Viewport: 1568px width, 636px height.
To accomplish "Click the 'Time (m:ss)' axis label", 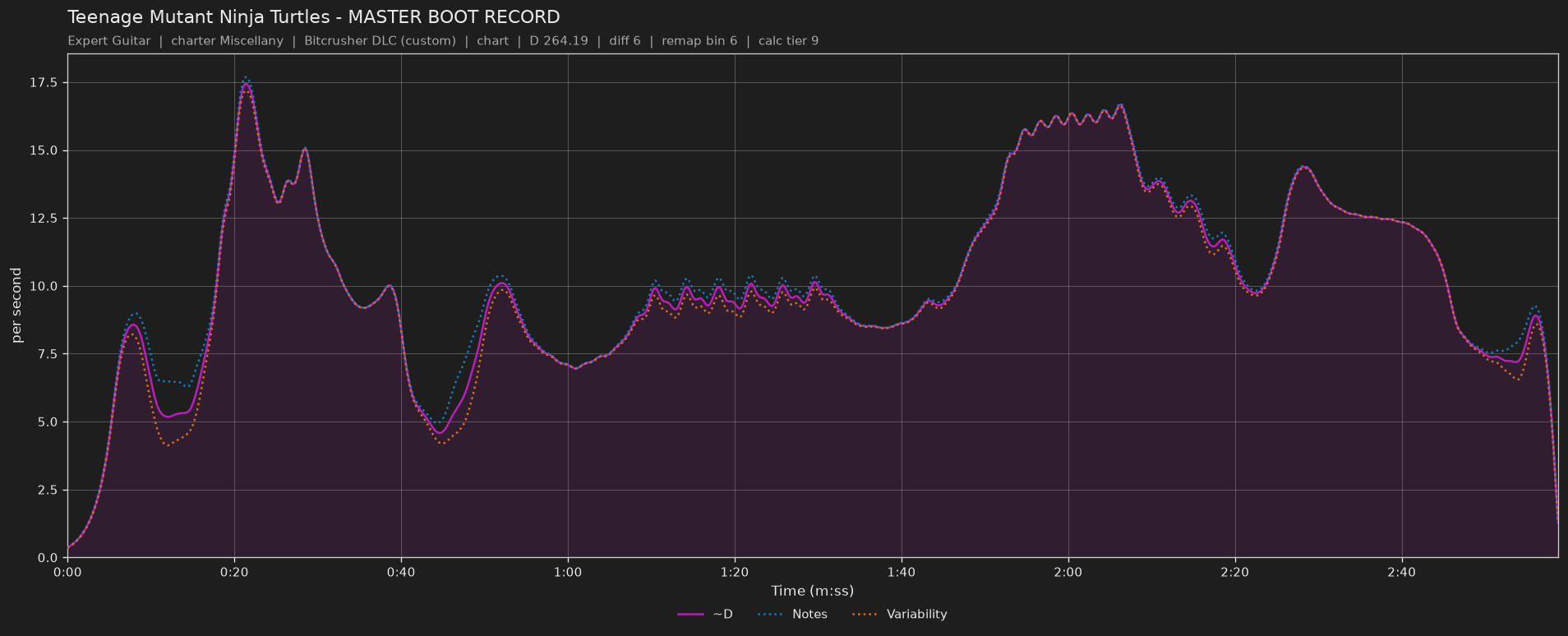I will 812,591.
